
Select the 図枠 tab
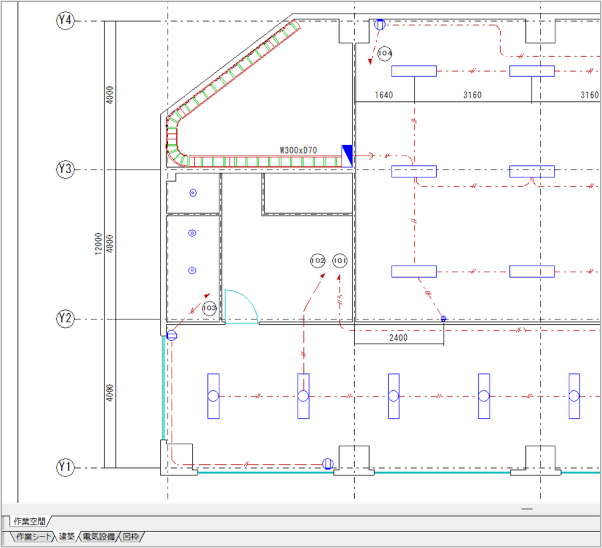coord(131,538)
